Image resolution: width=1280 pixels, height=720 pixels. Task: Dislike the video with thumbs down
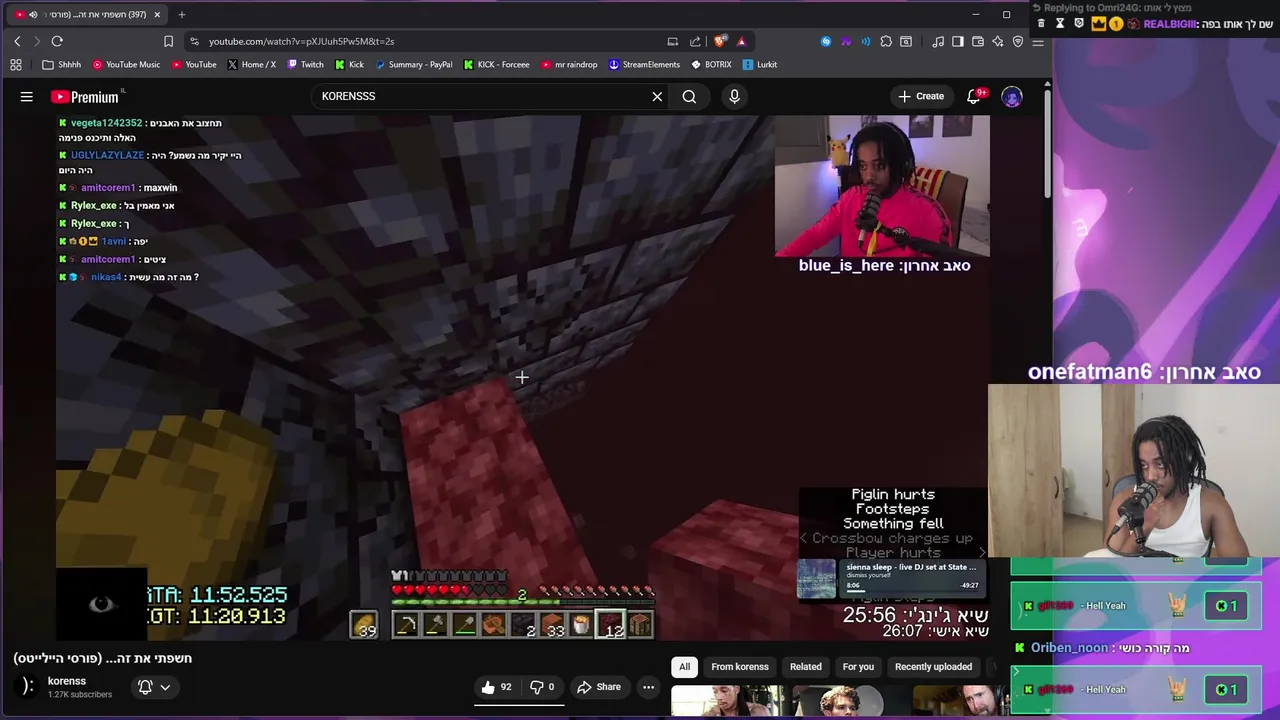point(544,687)
